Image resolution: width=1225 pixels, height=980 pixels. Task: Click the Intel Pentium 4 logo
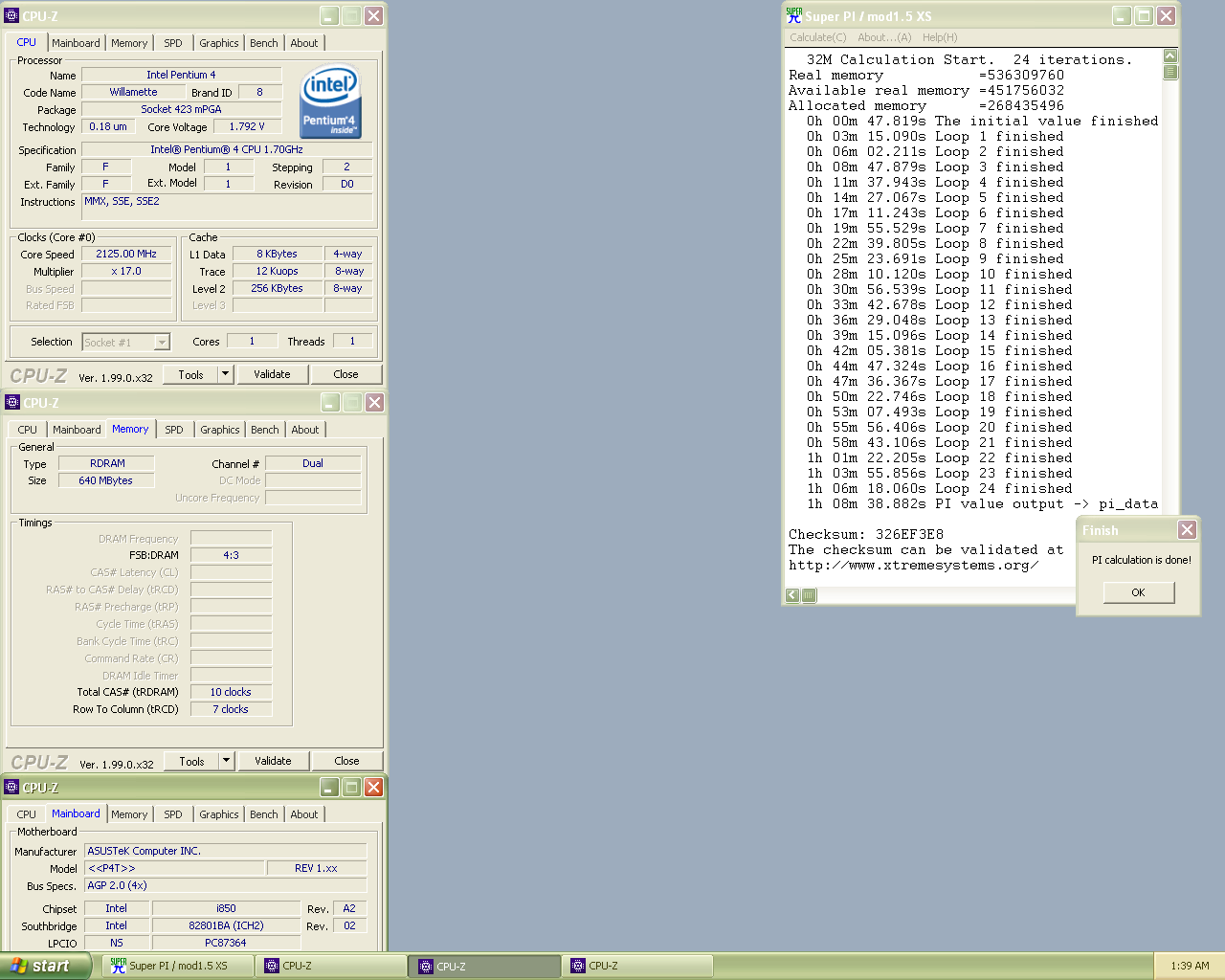point(330,101)
